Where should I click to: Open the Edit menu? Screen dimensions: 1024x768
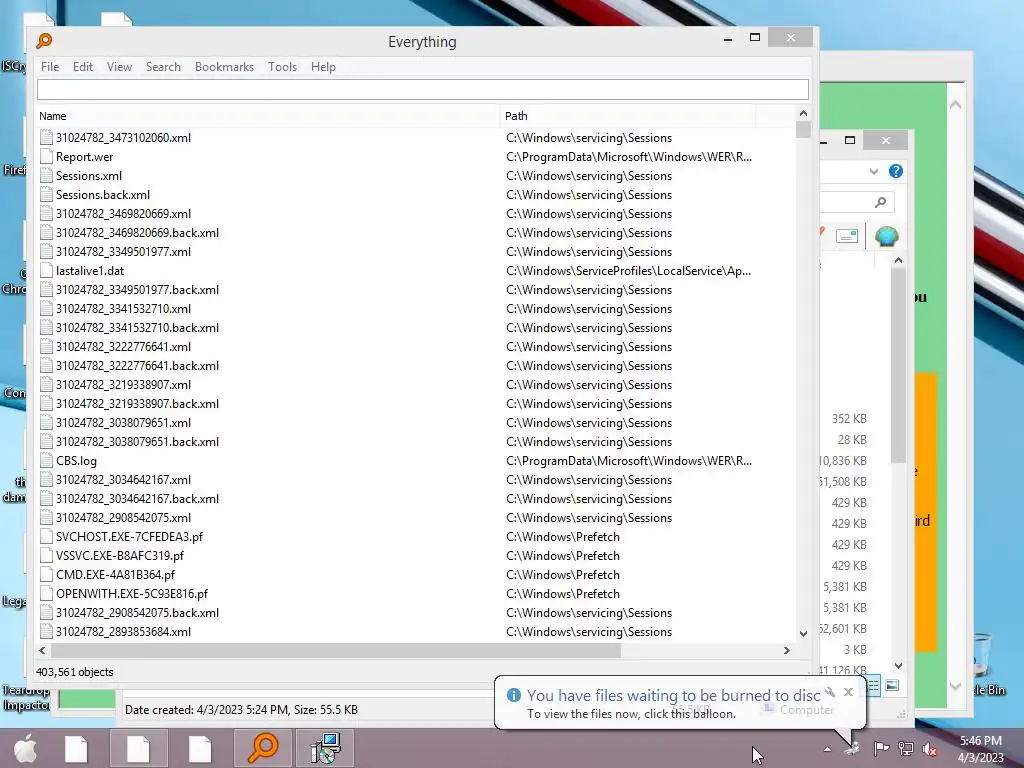coord(83,67)
